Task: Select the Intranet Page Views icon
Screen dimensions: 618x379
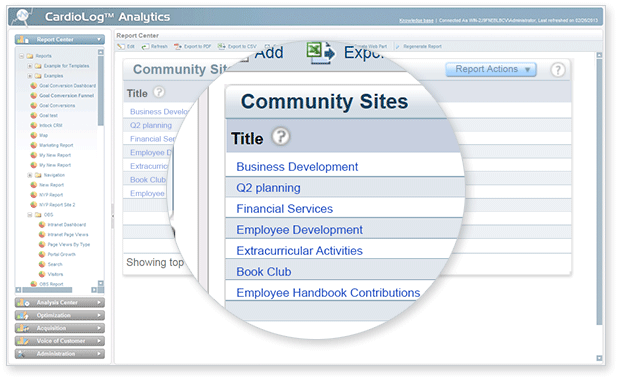Action: coord(42,234)
